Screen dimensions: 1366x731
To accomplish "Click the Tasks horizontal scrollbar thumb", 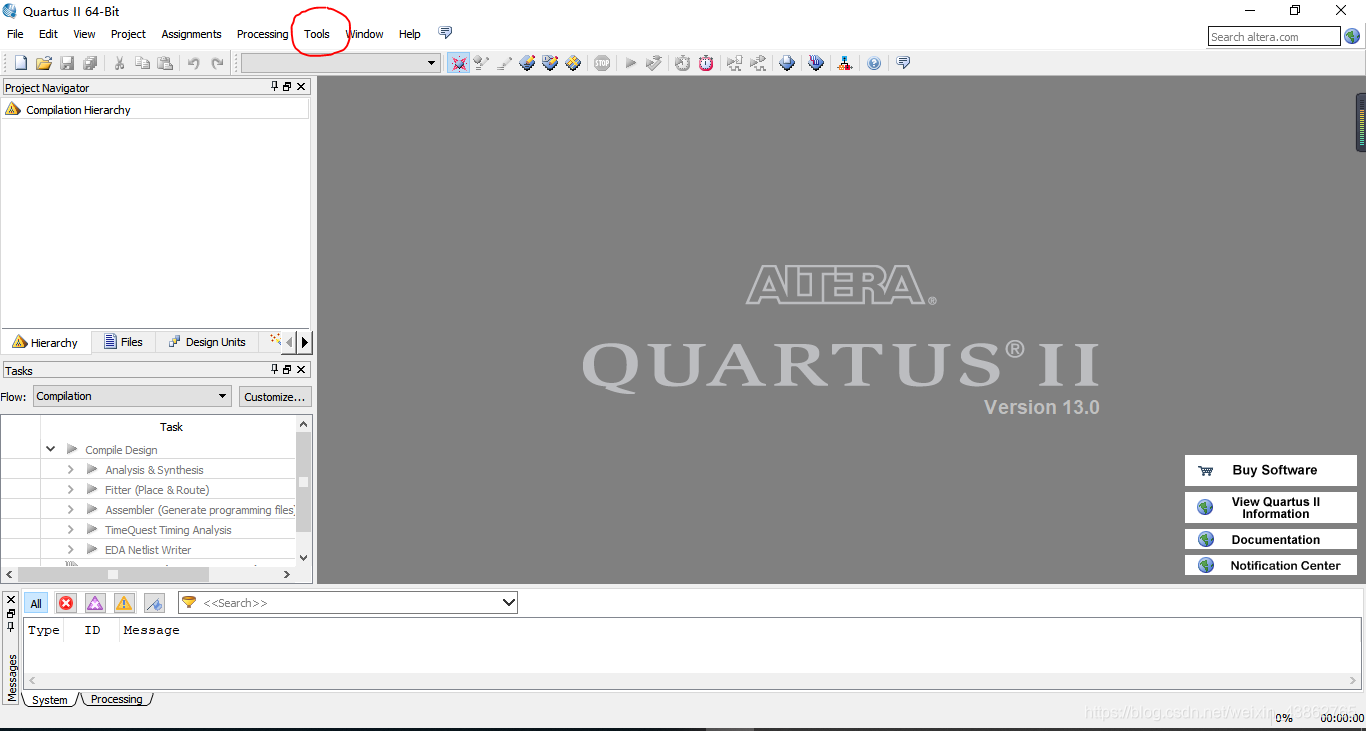I will [113, 574].
